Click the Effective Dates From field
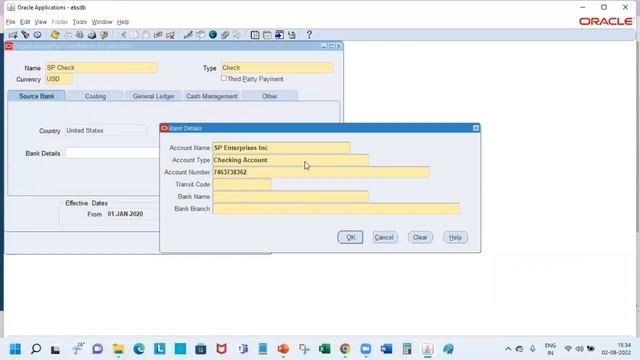Viewport: 640px width, 360px height. point(132,214)
